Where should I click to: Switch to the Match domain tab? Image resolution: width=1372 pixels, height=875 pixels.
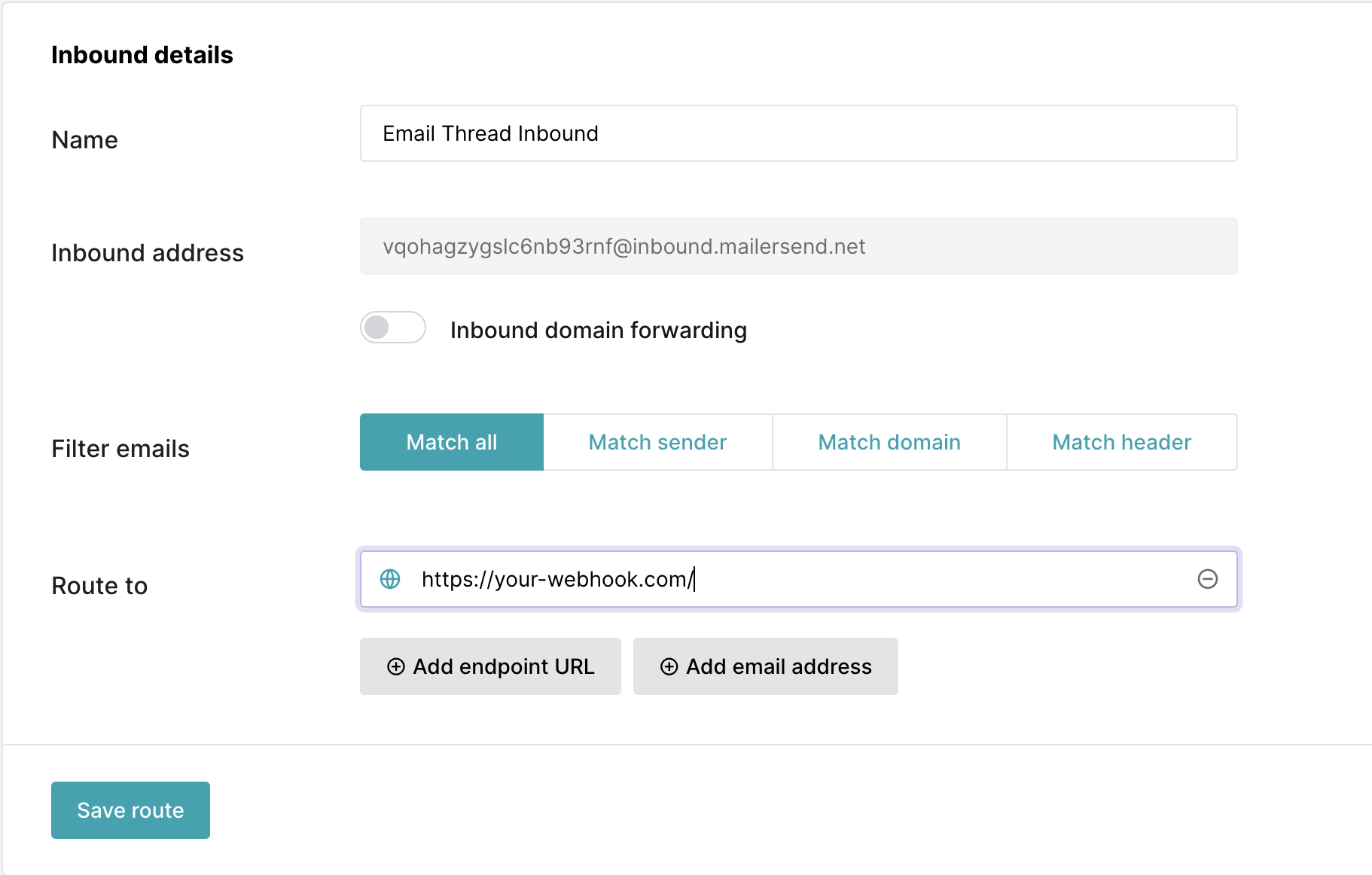click(x=889, y=442)
